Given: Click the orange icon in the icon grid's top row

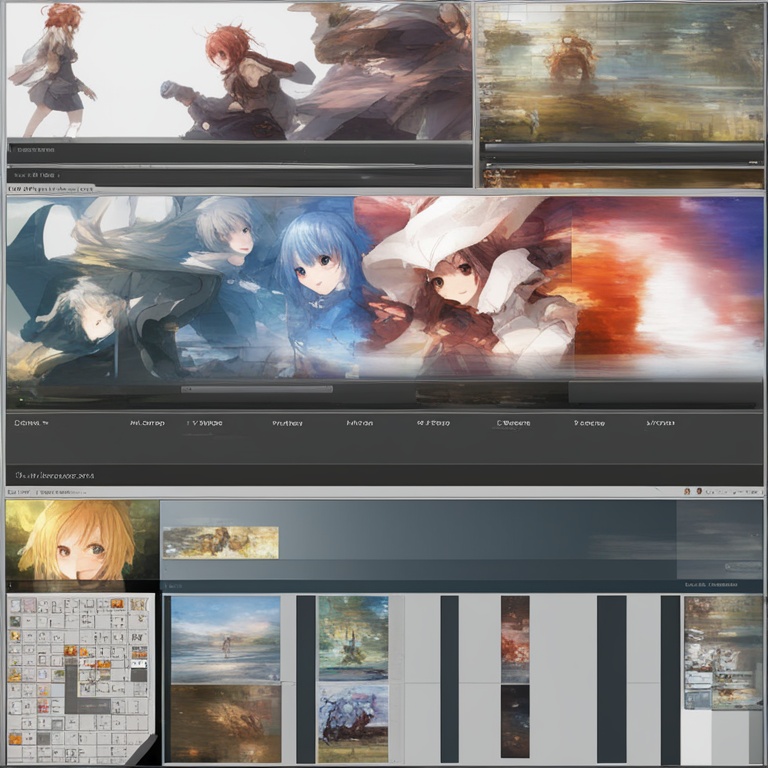Looking at the screenshot, I should tap(117, 604).
